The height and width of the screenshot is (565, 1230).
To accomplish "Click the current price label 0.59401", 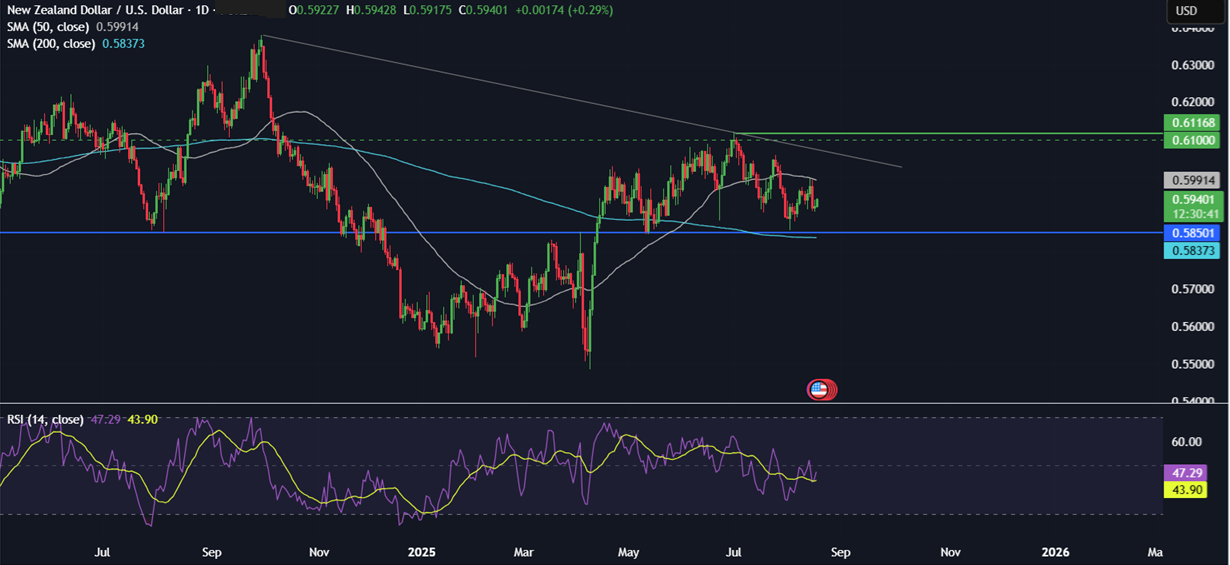I will pos(1193,199).
